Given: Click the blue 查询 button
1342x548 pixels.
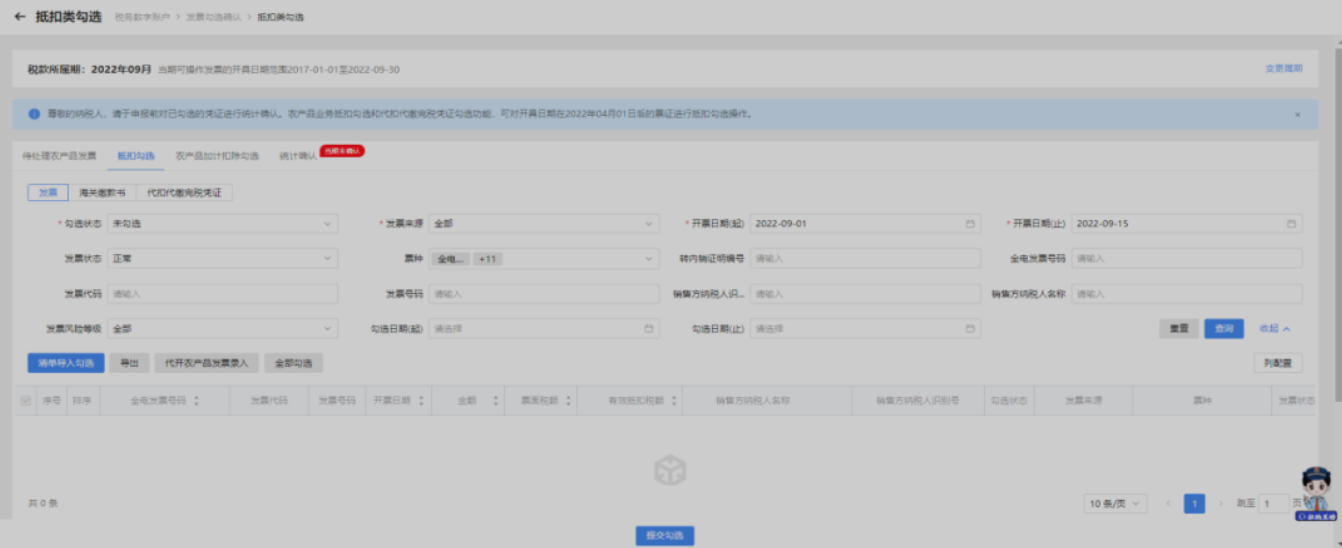Looking at the screenshot, I should point(1223,329).
